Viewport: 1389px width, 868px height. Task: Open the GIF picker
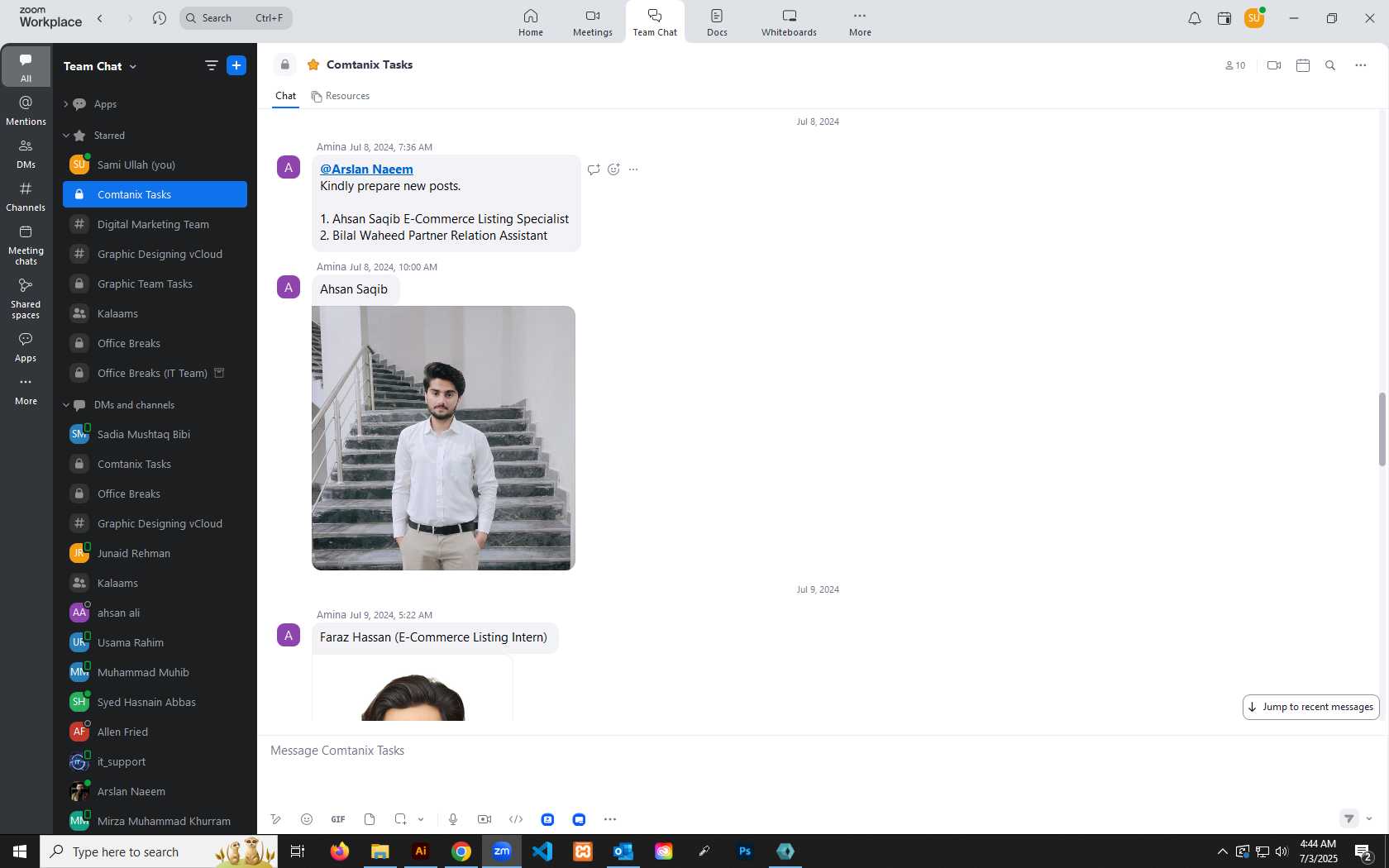click(x=338, y=819)
